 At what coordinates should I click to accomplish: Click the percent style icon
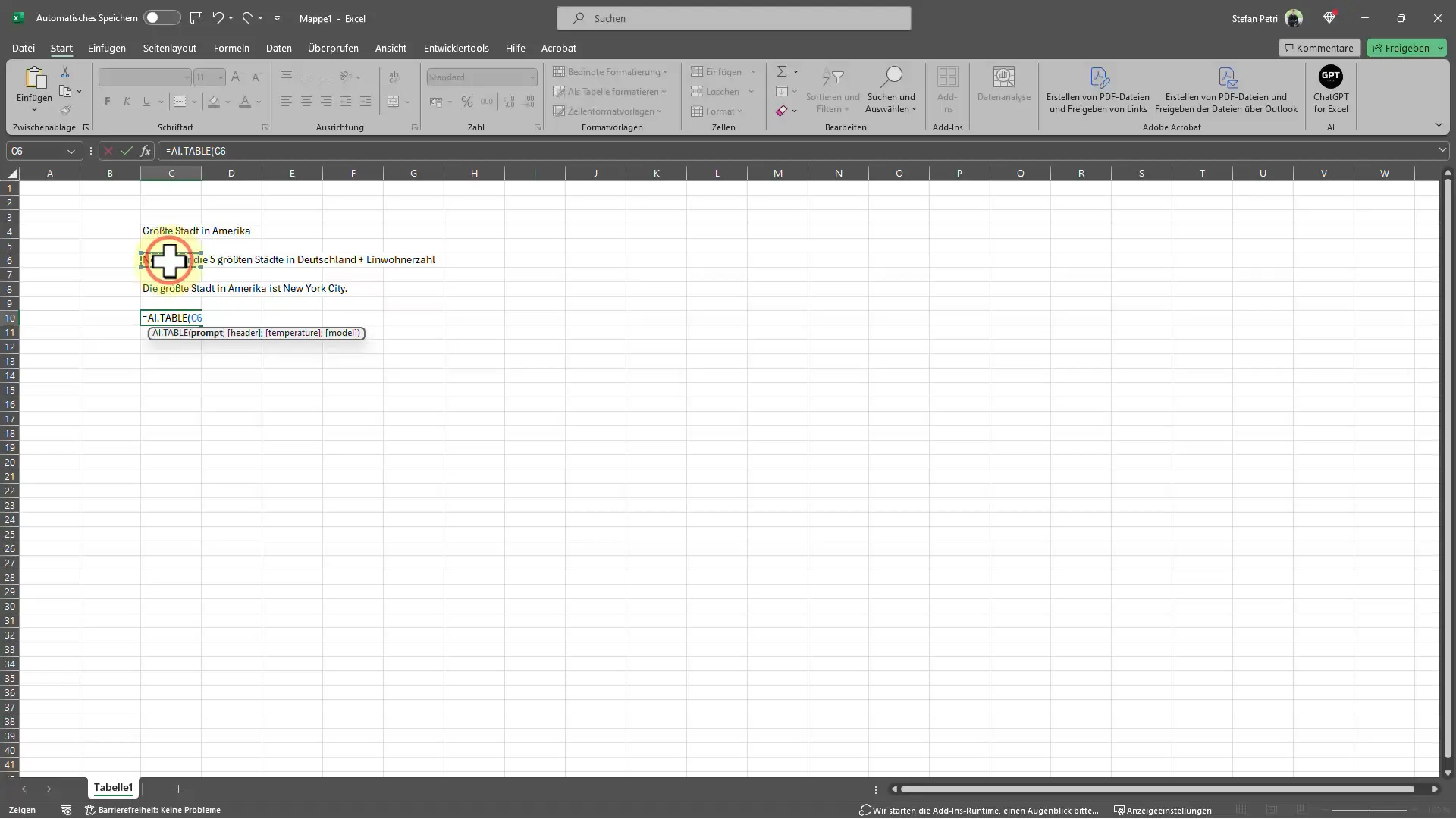pyautogui.click(x=467, y=102)
